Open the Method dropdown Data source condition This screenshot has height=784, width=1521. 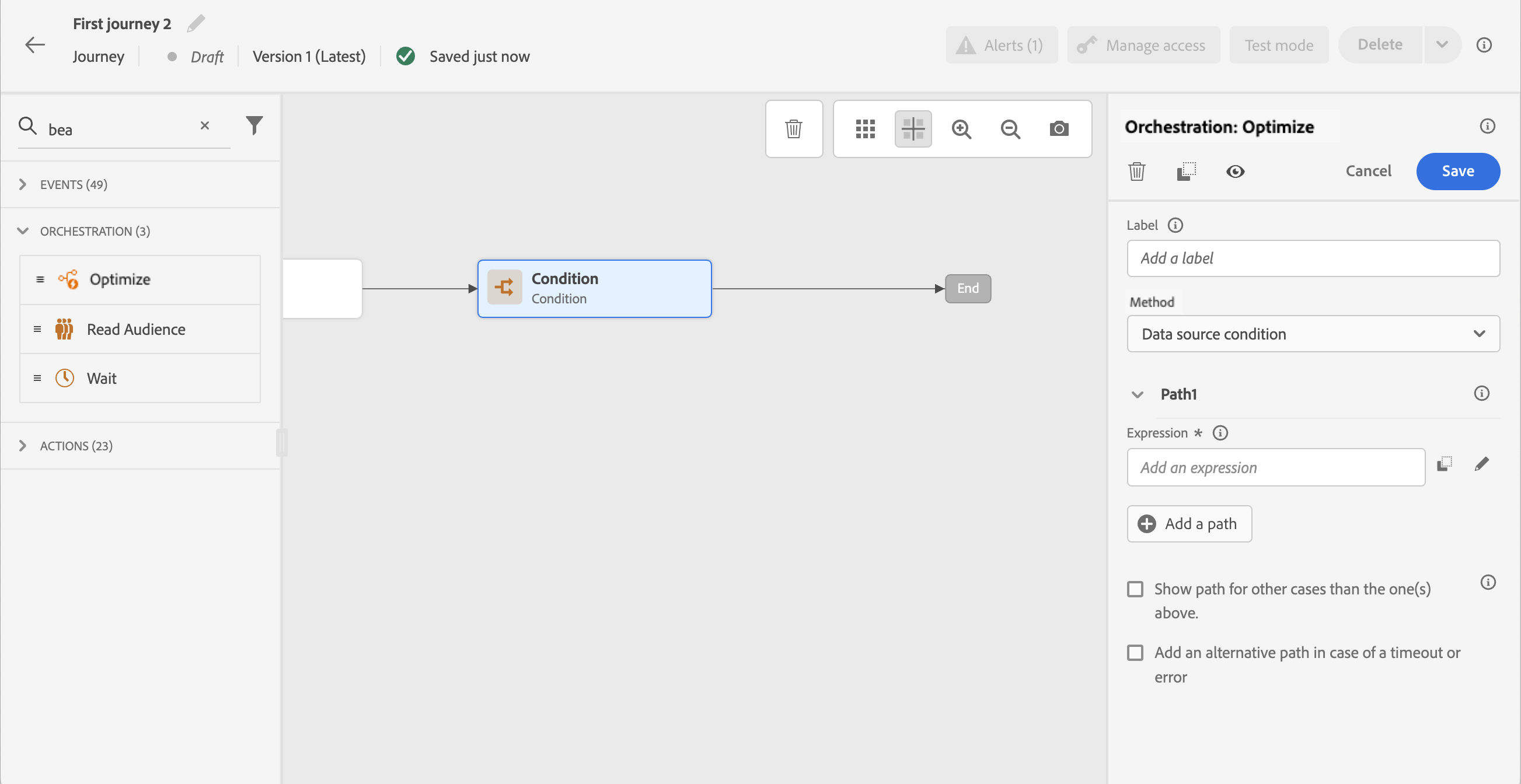point(1313,334)
